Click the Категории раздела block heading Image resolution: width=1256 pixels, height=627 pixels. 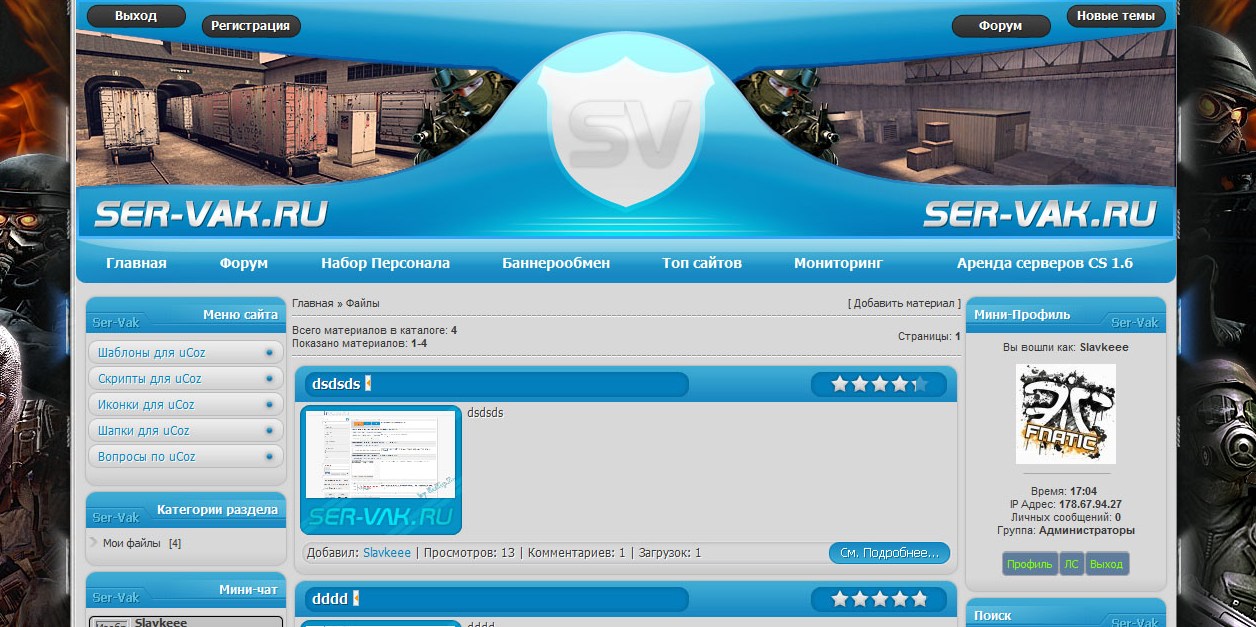point(217,509)
